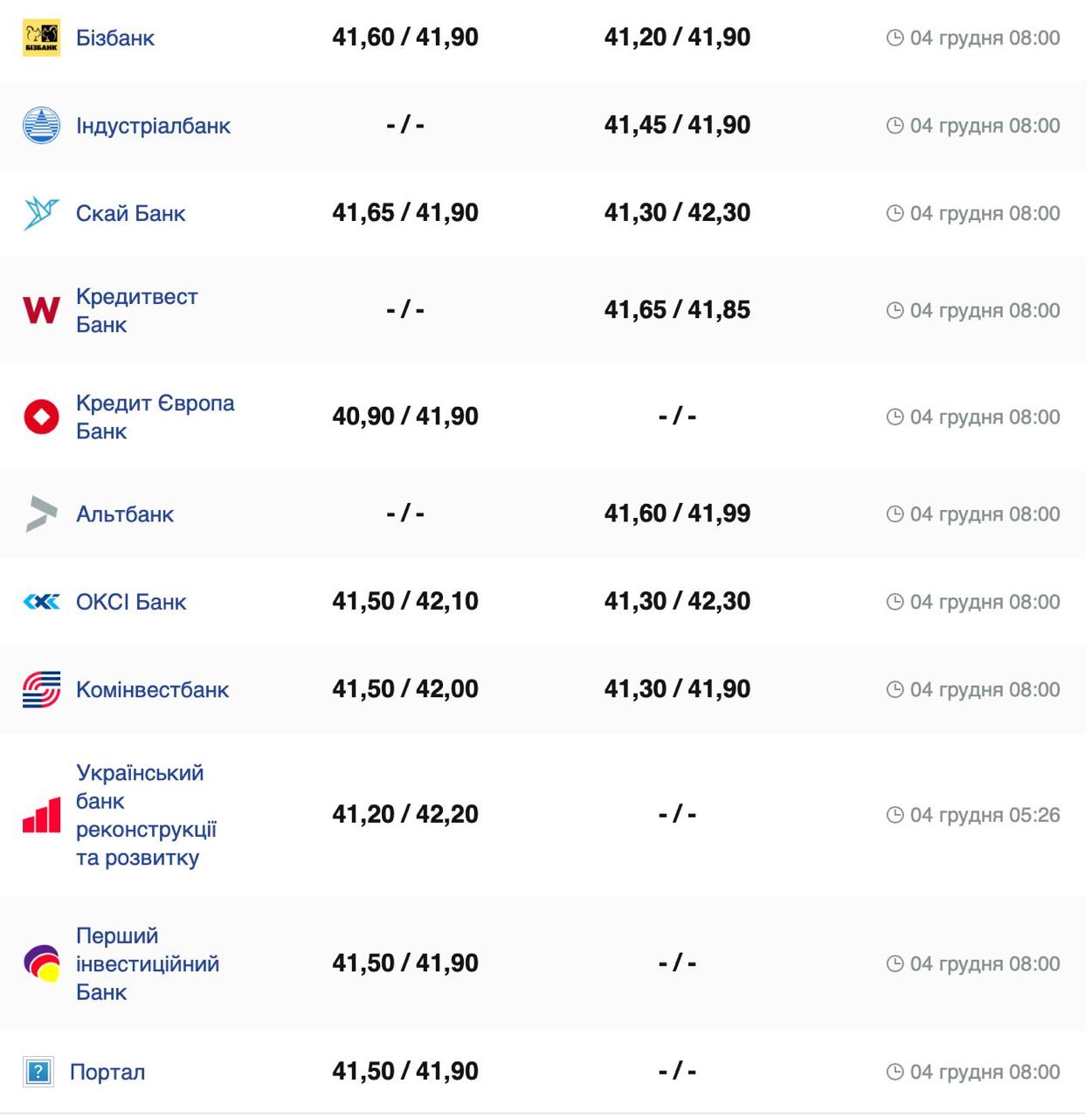The width and height of the screenshot is (1092, 1118).
Task: Open the Бізбанк bank link
Action: click(114, 38)
